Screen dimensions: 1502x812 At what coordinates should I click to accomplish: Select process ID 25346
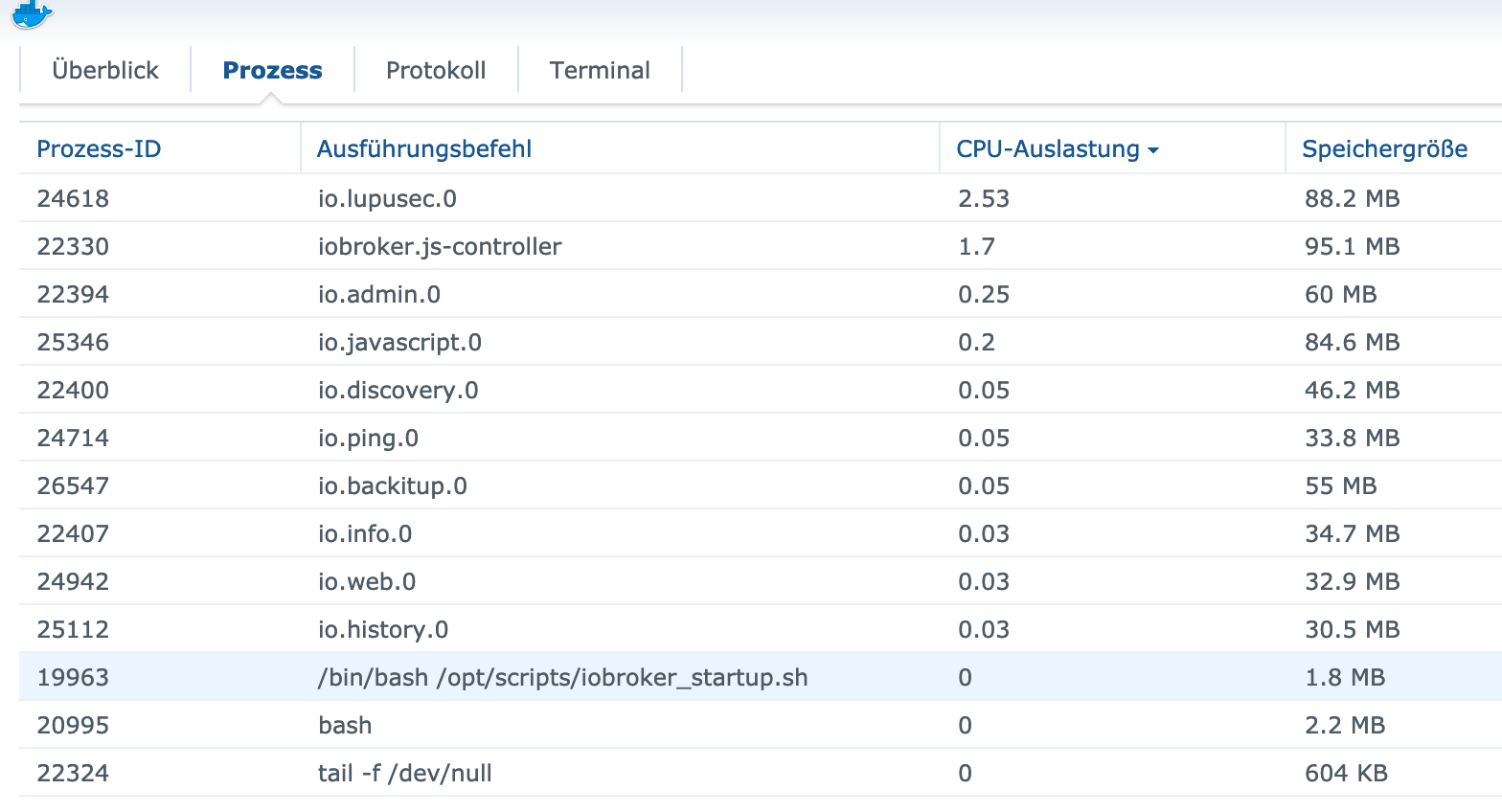click(73, 342)
